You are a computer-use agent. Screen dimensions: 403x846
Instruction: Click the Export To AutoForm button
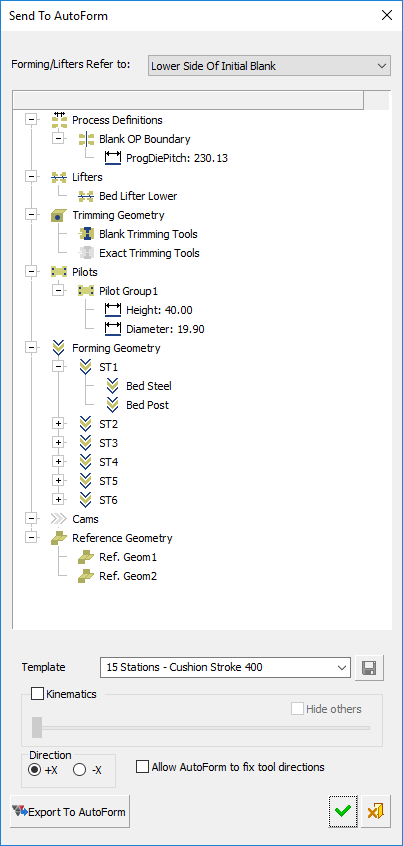click(x=70, y=811)
